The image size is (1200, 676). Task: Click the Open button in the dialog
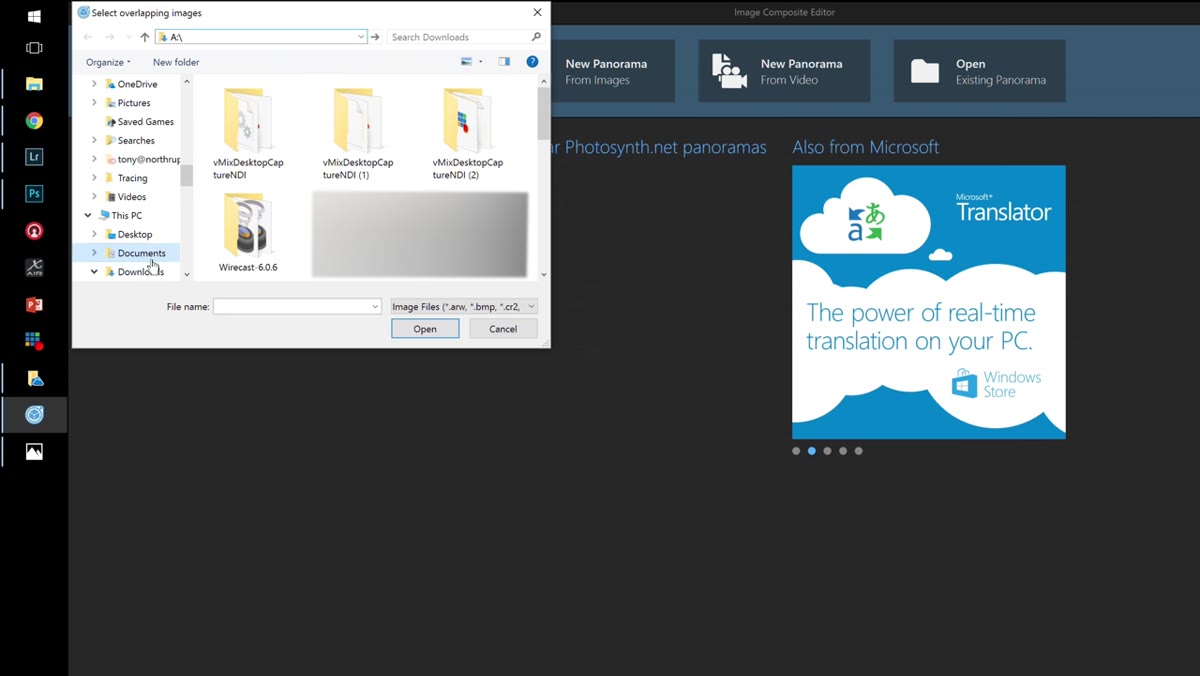[425, 329]
